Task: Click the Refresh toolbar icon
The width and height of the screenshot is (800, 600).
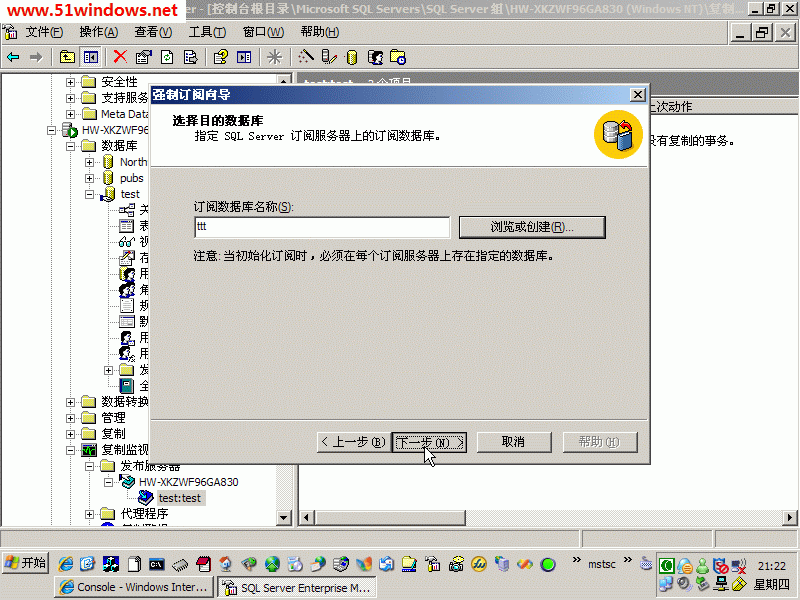Action: pyautogui.click(x=167, y=57)
